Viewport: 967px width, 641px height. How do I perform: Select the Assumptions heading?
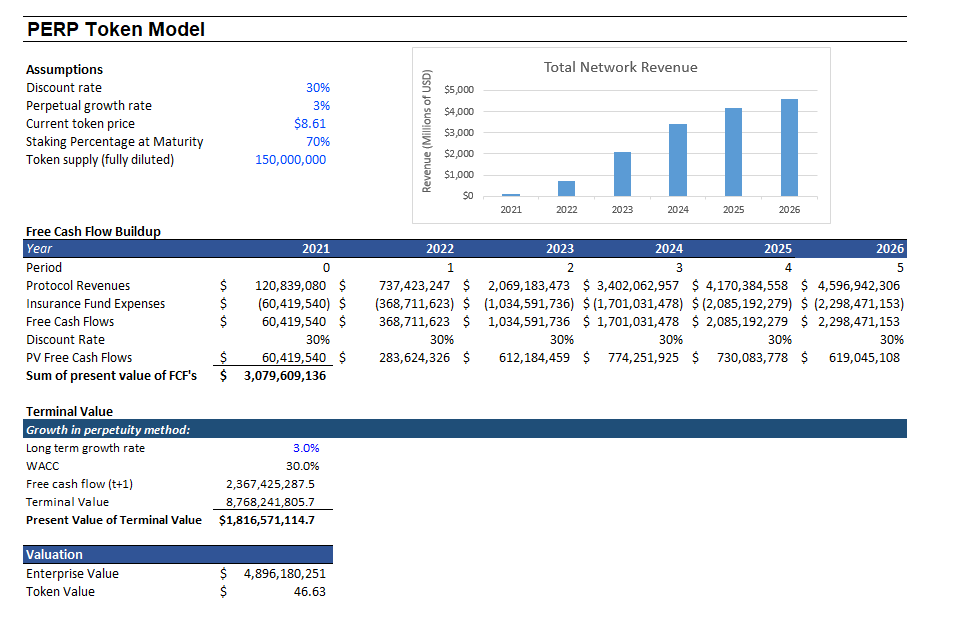64,70
